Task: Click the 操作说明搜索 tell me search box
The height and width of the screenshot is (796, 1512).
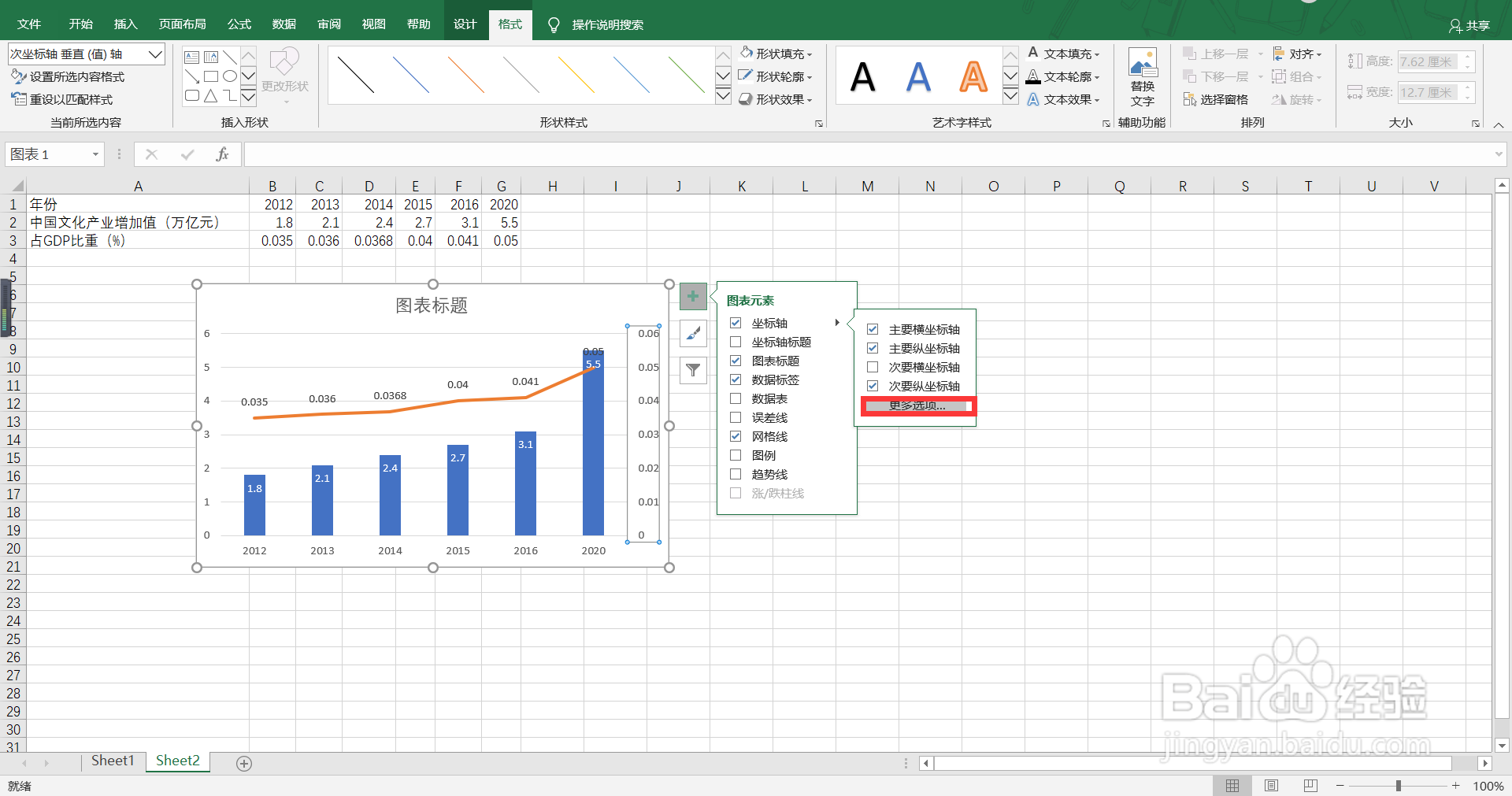Action: tap(608, 25)
